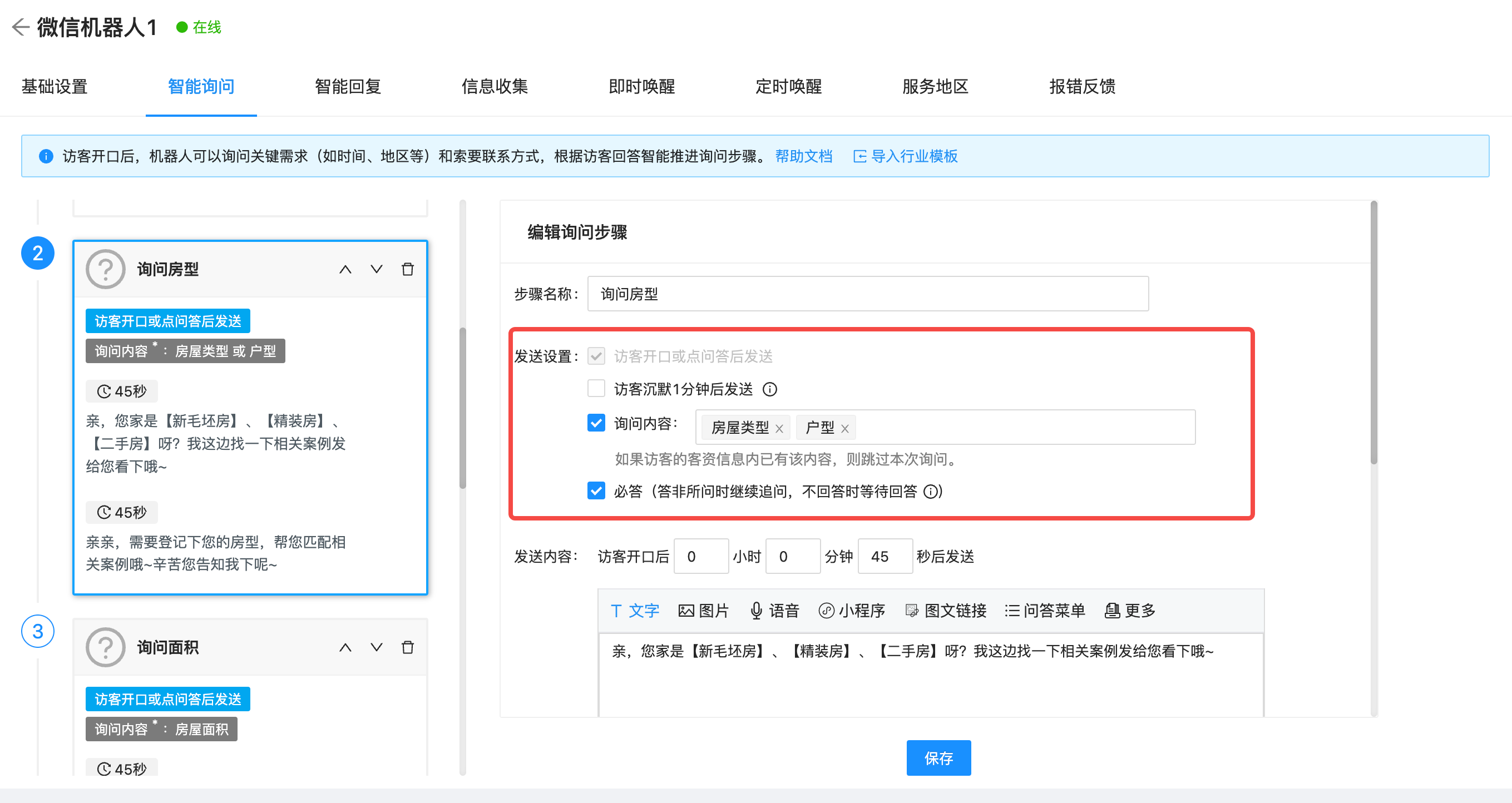Open the 信息收集 tab
The height and width of the screenshot is (803, 1512).
click(x=495, y=87)
